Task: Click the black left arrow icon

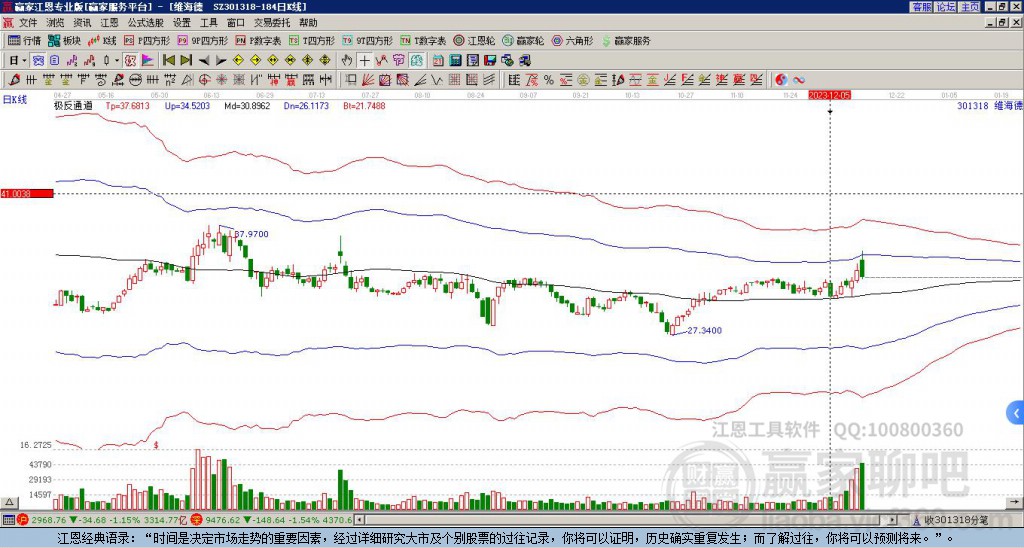Action: [204, 61]
